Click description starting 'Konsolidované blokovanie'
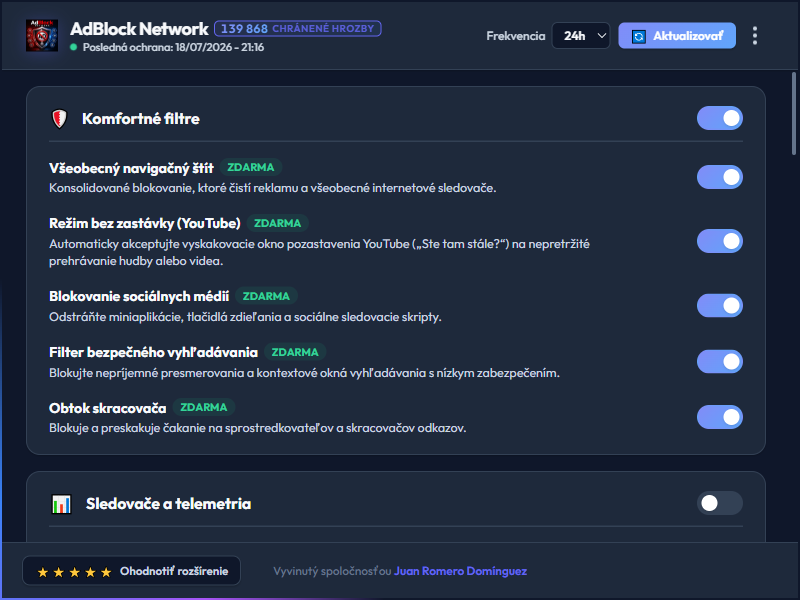The image size is (800, 600). 272,188
